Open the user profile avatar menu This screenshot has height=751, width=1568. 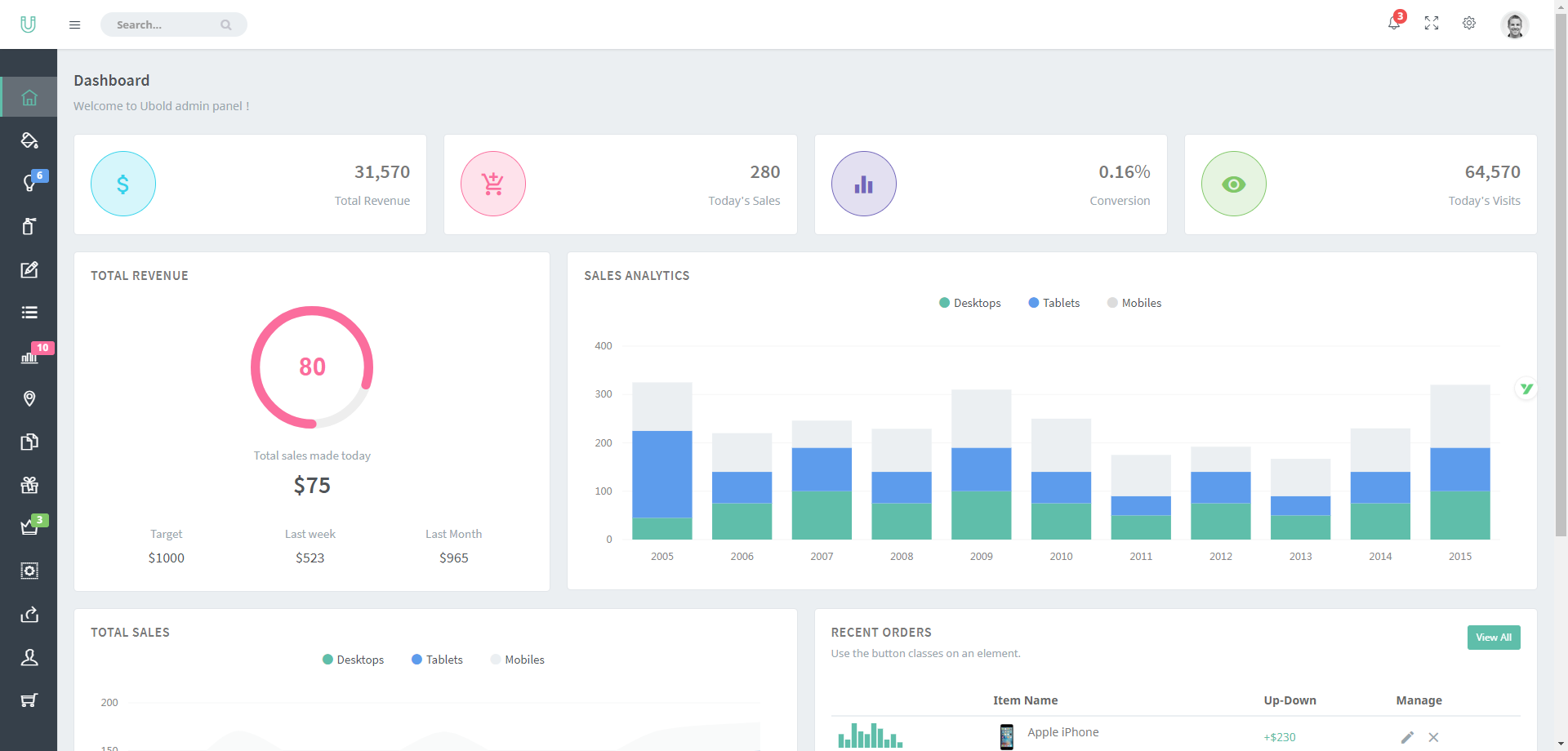[1515, 24]
